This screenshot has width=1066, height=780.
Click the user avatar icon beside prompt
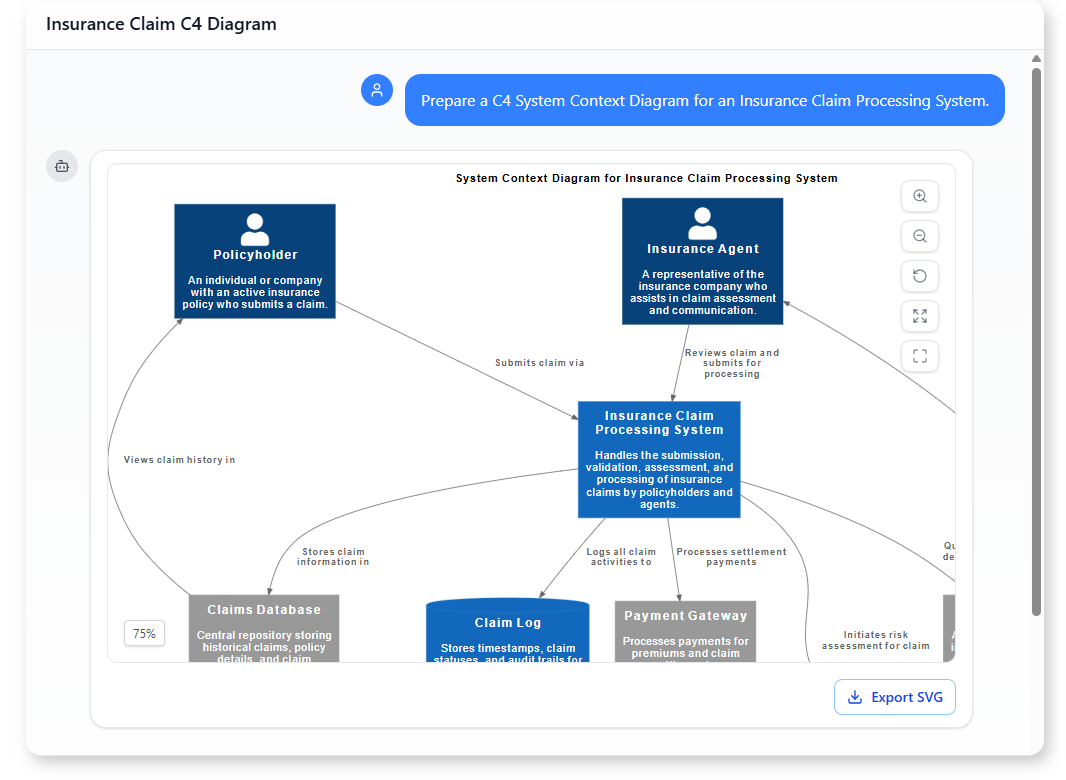coord(377,90)
